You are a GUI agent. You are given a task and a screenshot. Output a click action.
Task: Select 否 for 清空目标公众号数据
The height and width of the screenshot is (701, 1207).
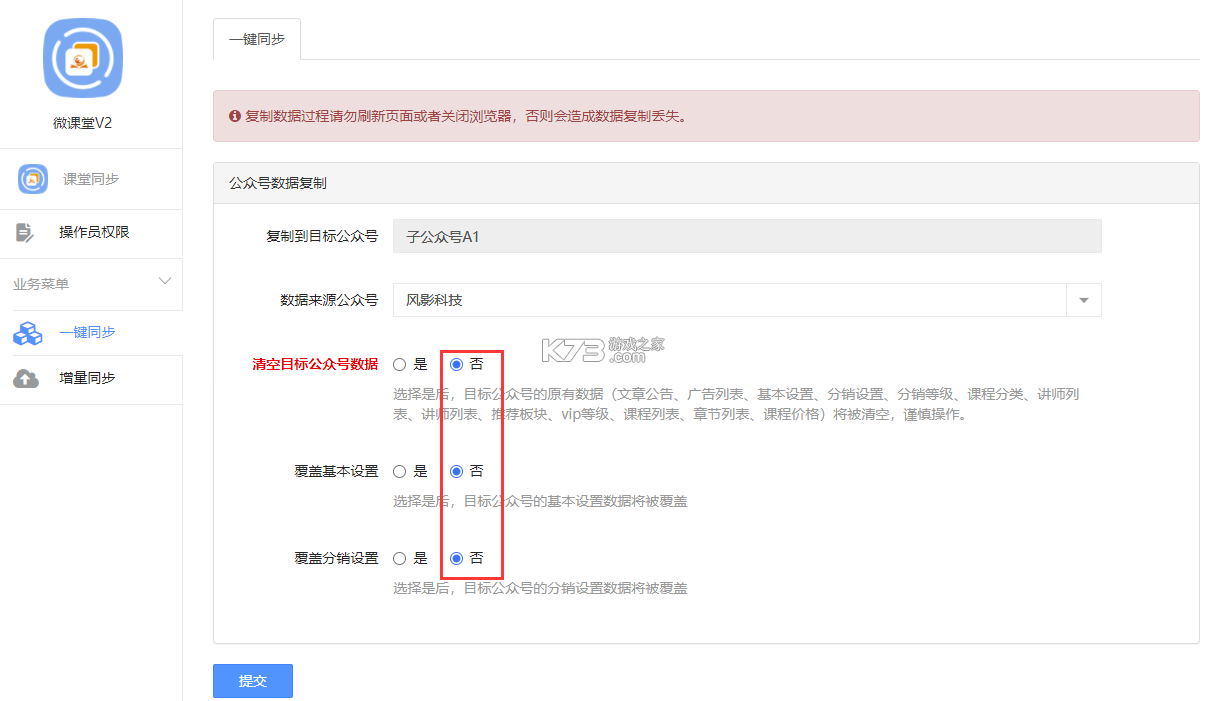point(456,364)
